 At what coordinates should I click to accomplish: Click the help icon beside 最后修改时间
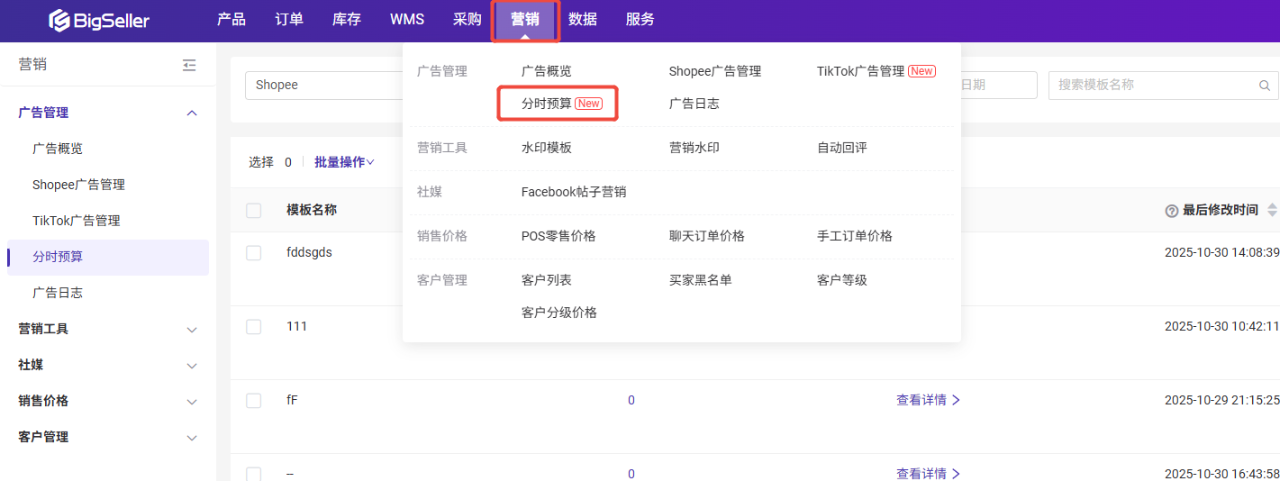1171,211
